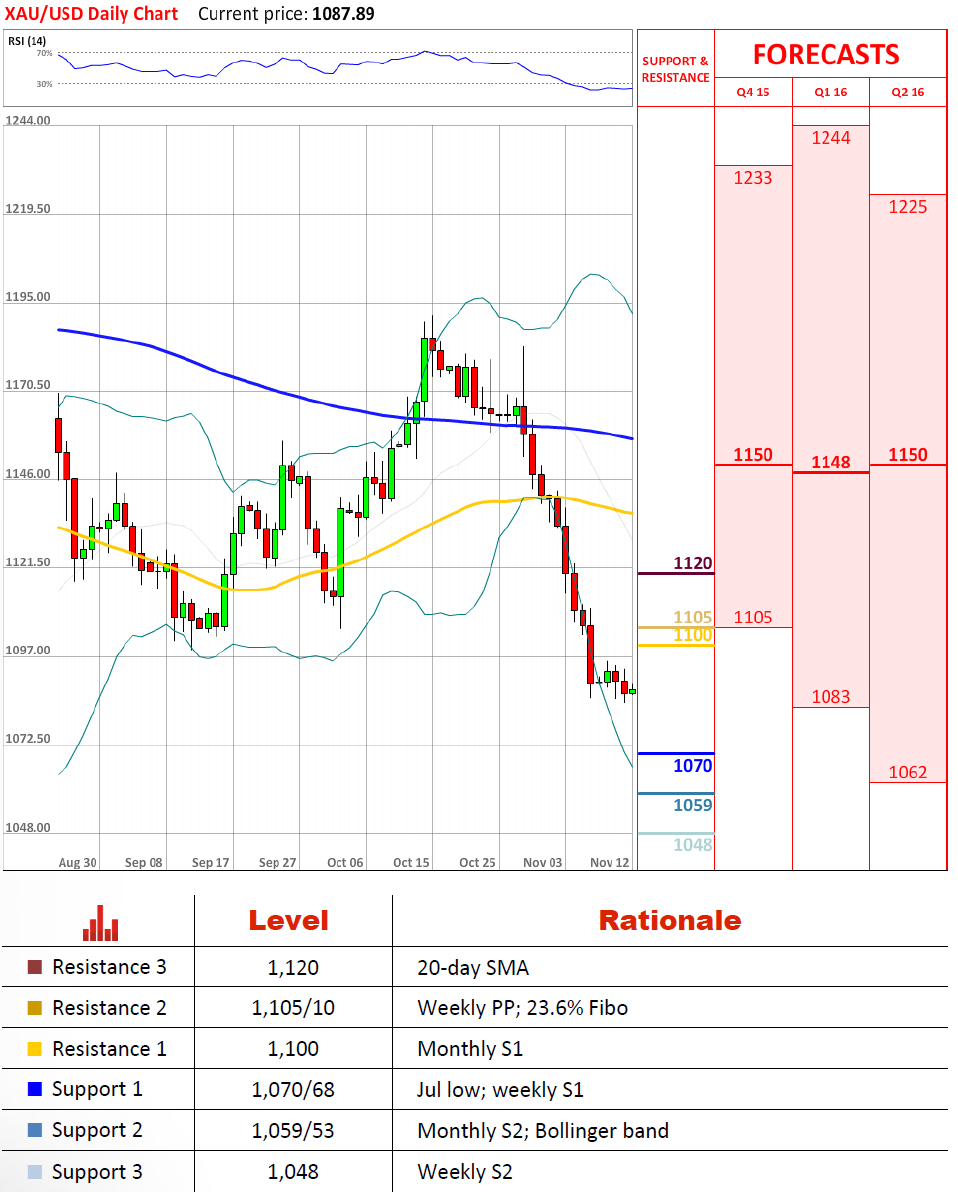Click the Resistance 1 yellow color swatch
958x1192 pixels.
pos(35,1049)
